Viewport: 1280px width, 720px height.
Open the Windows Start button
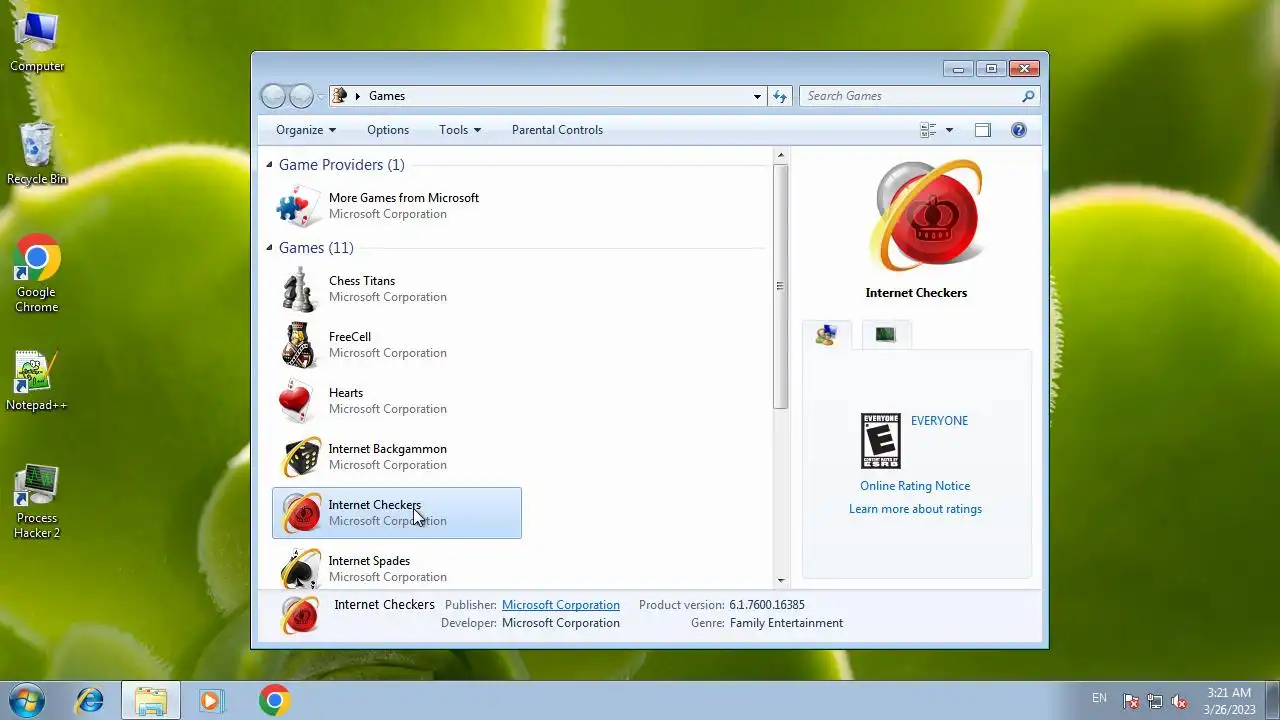(27, 700)
